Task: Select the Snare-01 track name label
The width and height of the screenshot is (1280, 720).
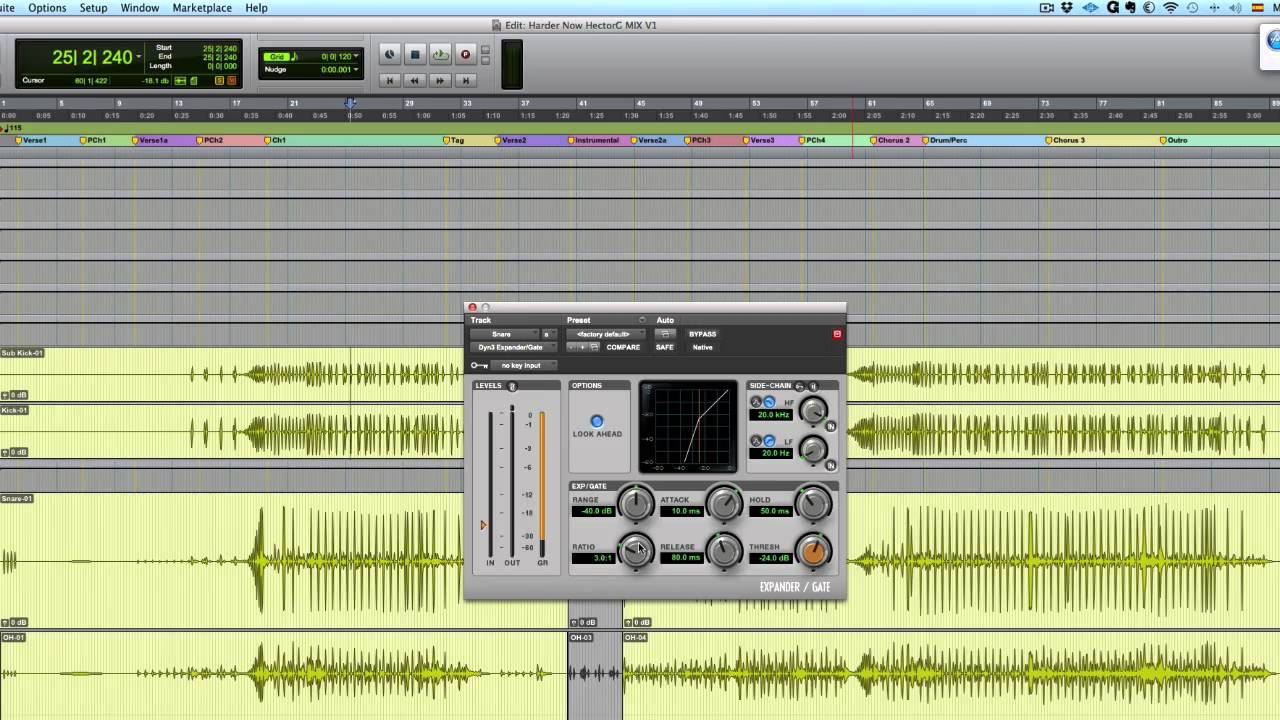Action: pos(17,498)
